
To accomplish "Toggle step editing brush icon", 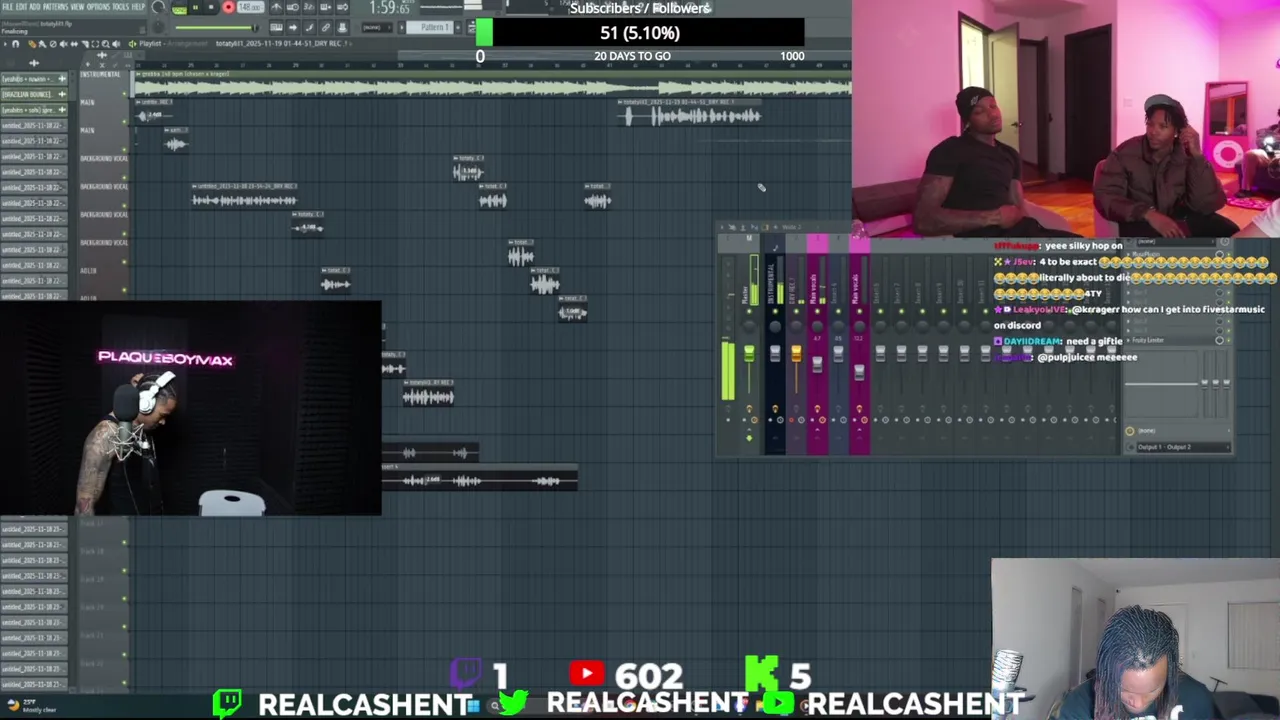I will (308, 27).
